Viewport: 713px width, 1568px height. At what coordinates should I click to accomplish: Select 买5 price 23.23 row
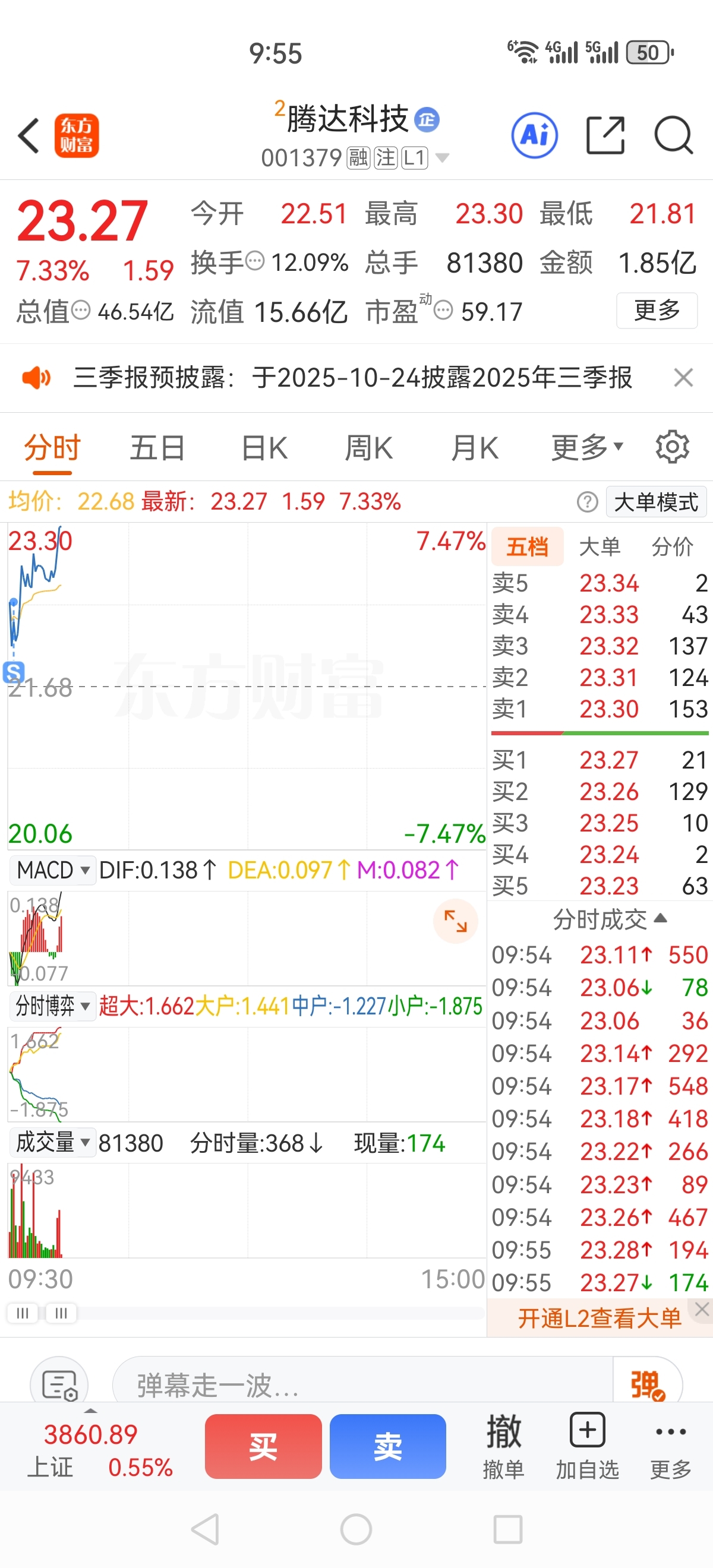click(x=600, y=886)
